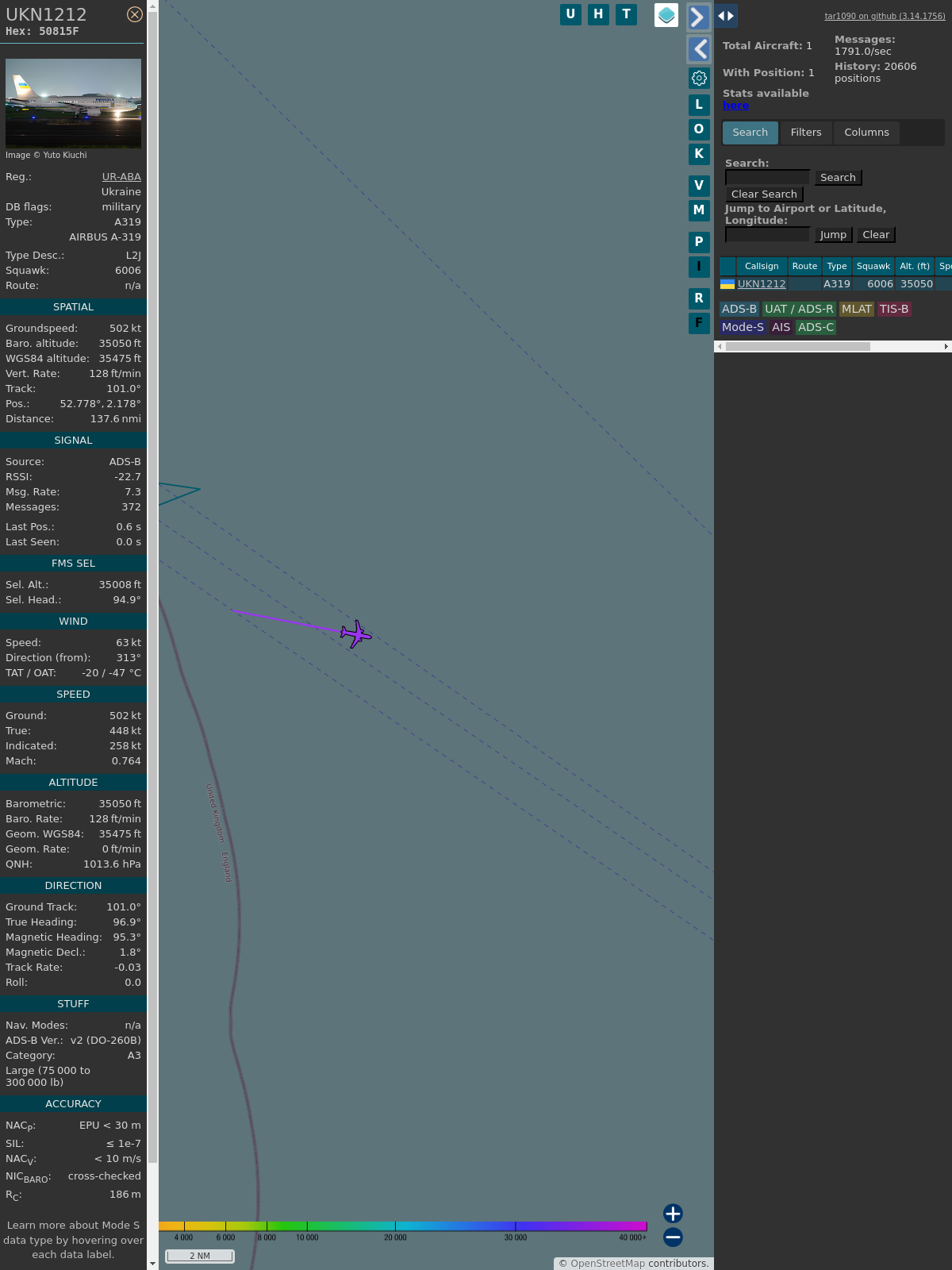952x1270 pixels.
Task: Open the UR-ABA registration link
Action: (121, 177)
